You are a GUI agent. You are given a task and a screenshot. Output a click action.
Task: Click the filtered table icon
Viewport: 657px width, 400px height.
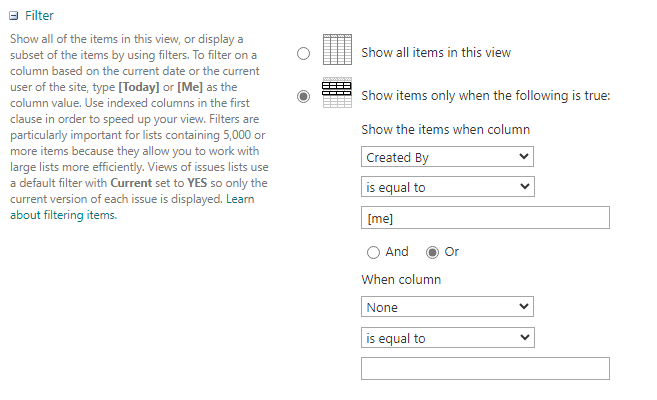[x=337, y=94]
